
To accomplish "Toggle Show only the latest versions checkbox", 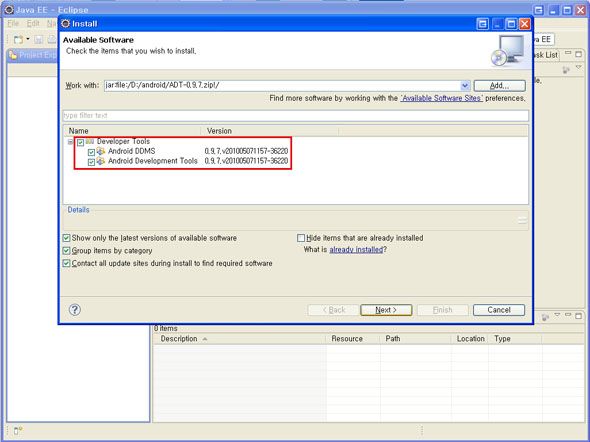I will (x=66, y=238).
